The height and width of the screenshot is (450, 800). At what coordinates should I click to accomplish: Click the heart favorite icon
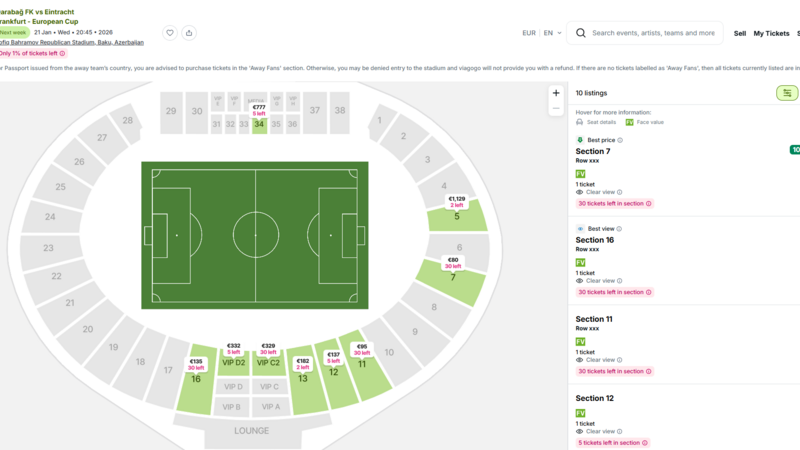170,33
